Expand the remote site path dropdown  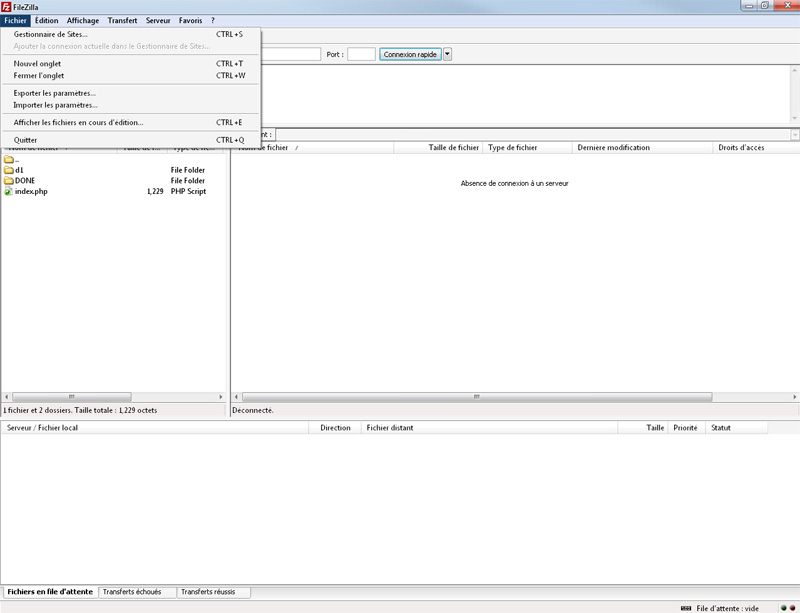point(795,135)
